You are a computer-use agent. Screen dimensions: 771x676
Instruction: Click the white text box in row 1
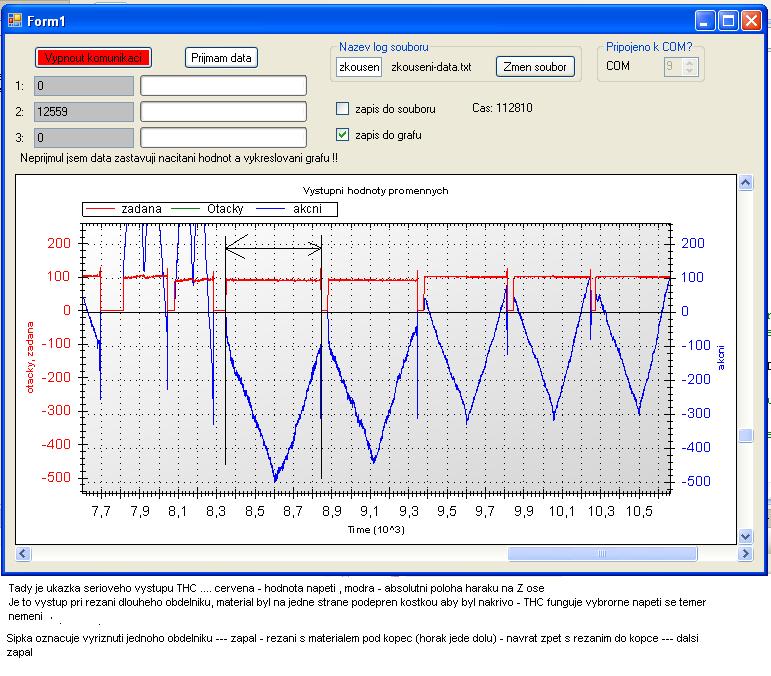[223, 85]
